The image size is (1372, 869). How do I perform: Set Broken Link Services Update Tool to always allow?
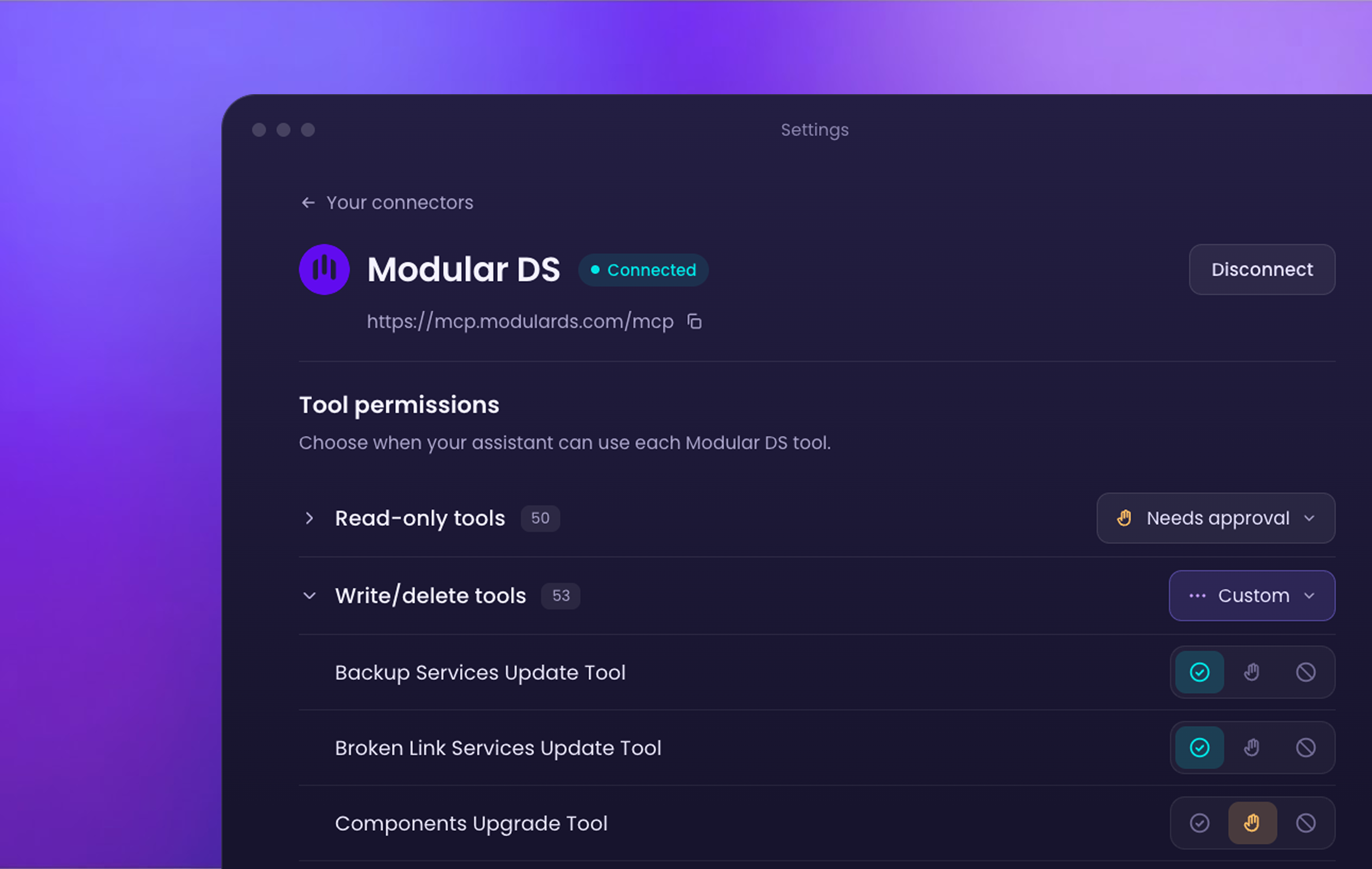1200,748
